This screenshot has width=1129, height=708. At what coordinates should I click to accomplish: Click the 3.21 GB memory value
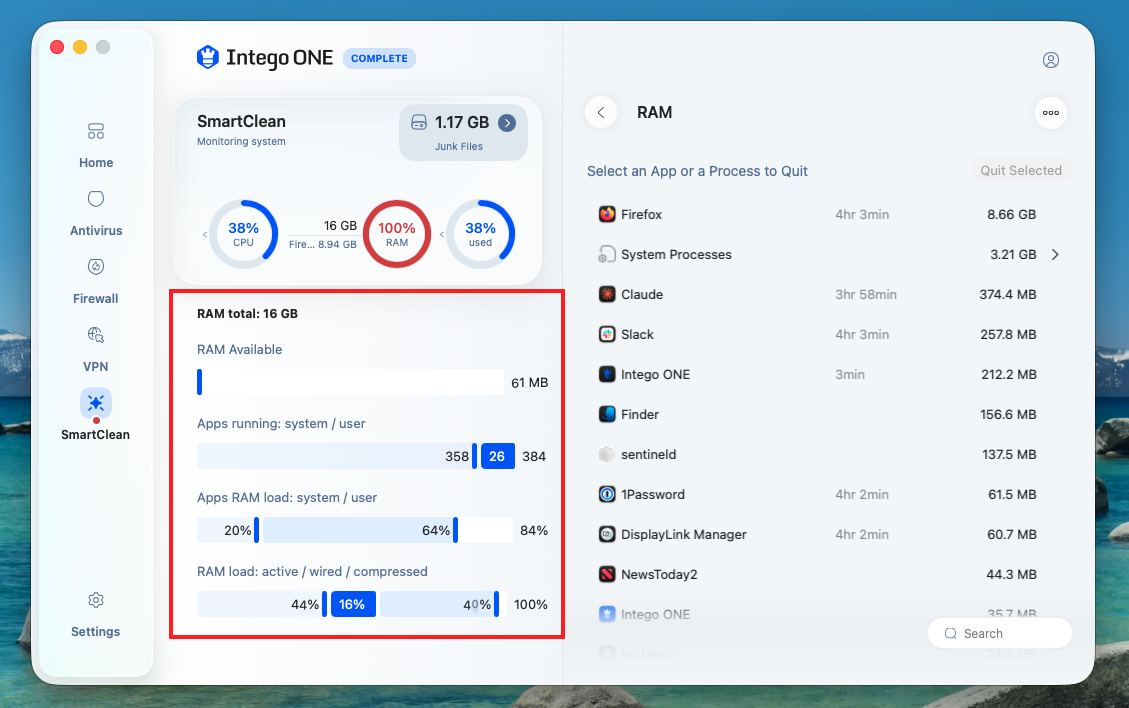(x=1013, y=255)
